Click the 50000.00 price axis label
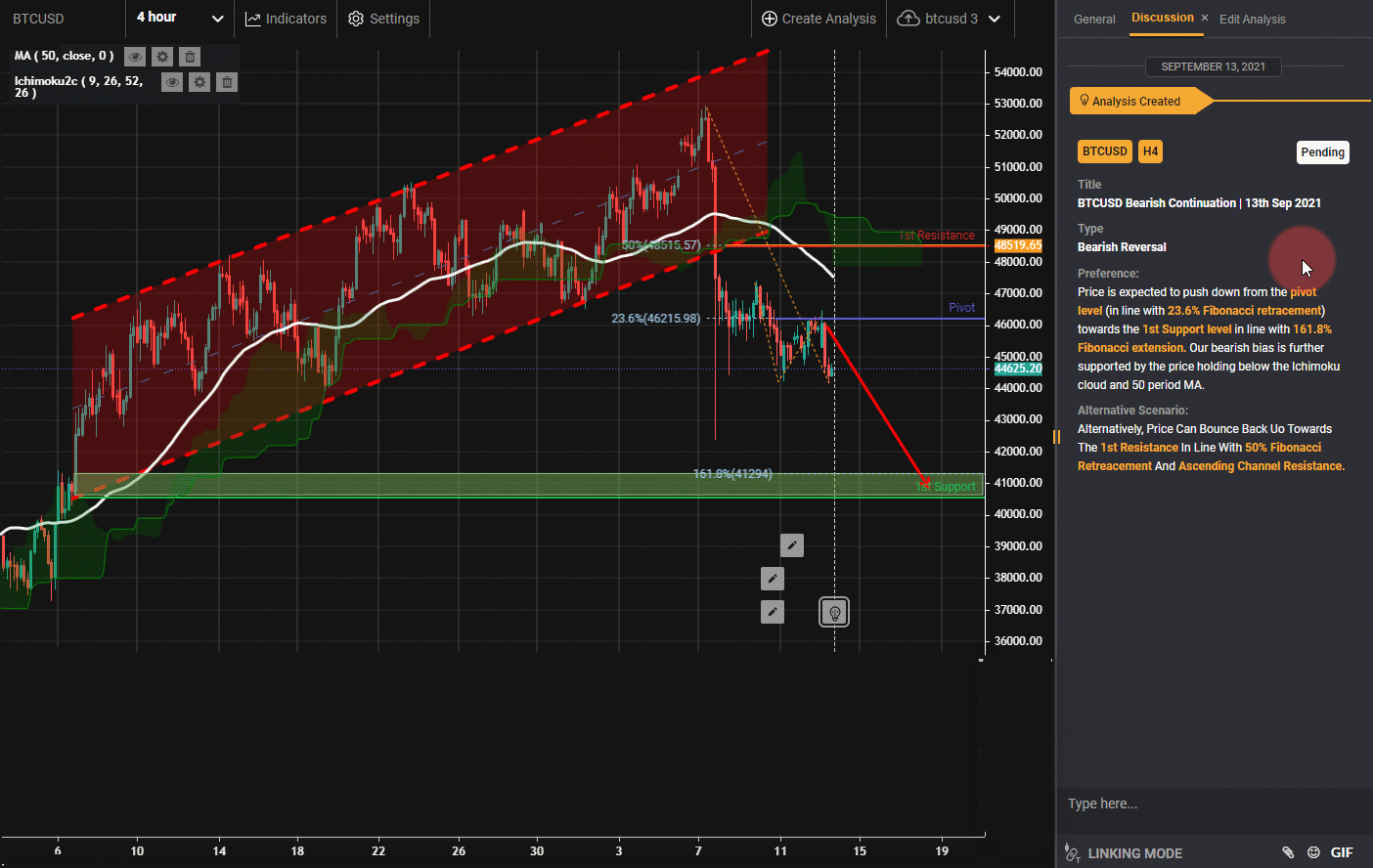 coord(1018,198)
